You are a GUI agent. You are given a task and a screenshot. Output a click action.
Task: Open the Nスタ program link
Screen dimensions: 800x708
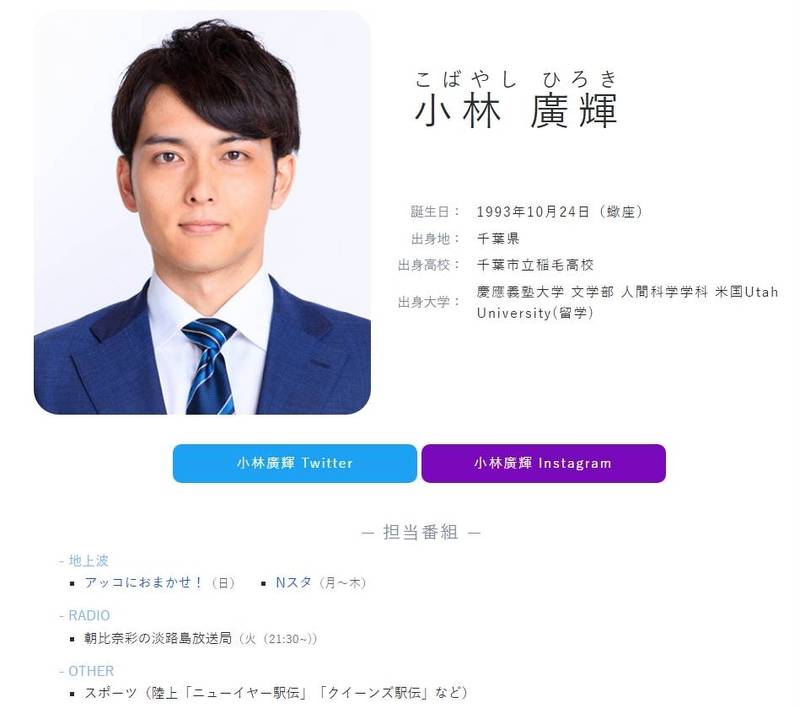point(293,583)
